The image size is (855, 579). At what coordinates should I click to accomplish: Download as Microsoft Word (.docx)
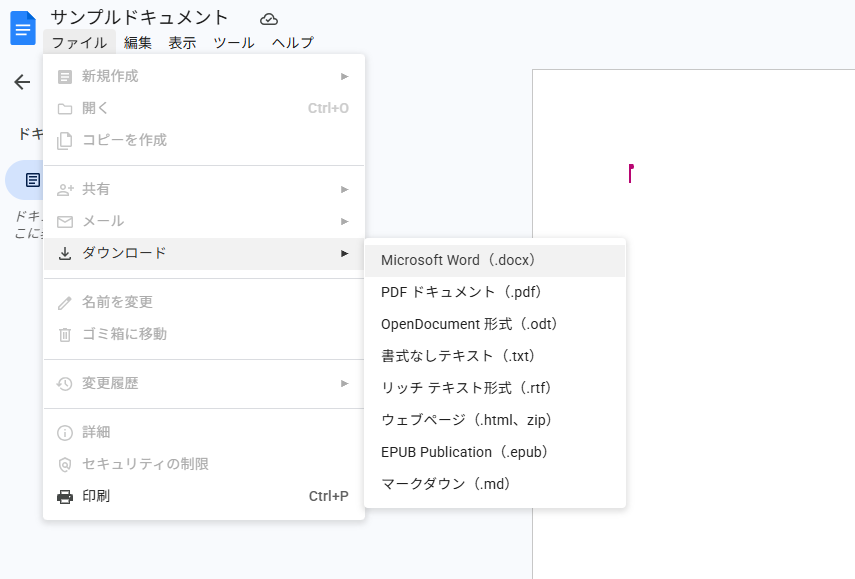[x=461, y=260]
